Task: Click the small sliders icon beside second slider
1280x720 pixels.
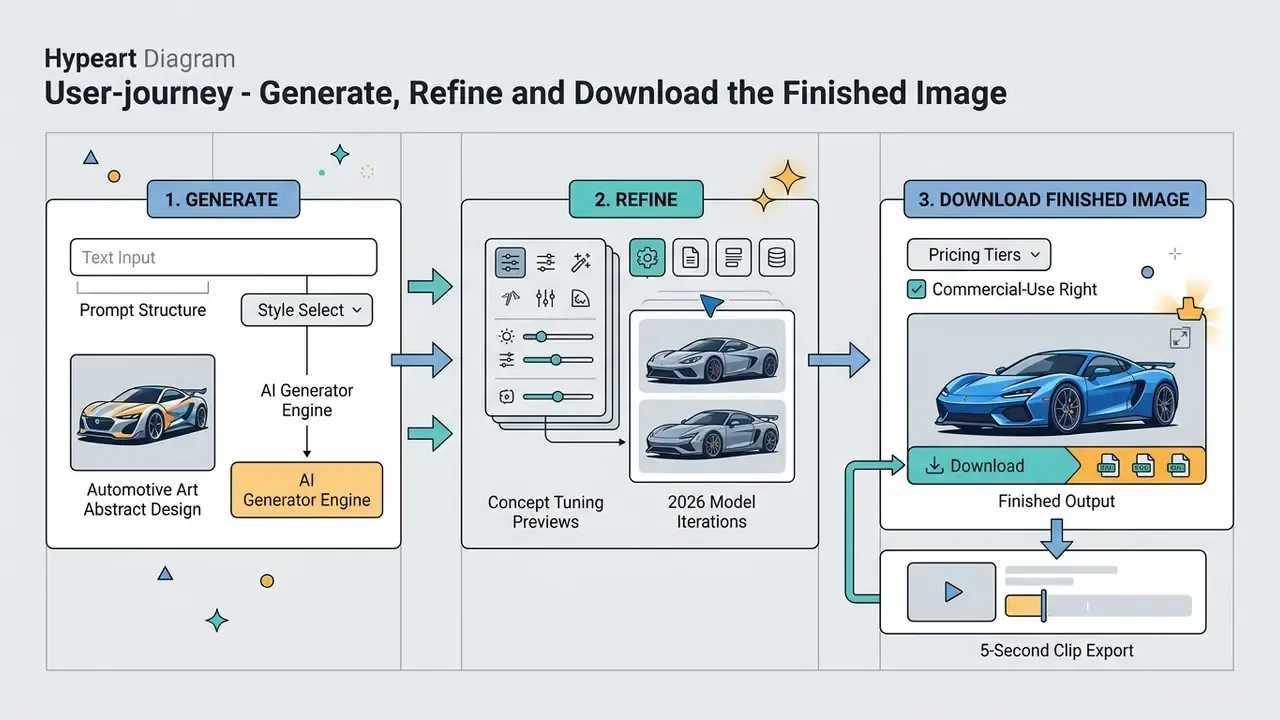Action: click(507, 360)
